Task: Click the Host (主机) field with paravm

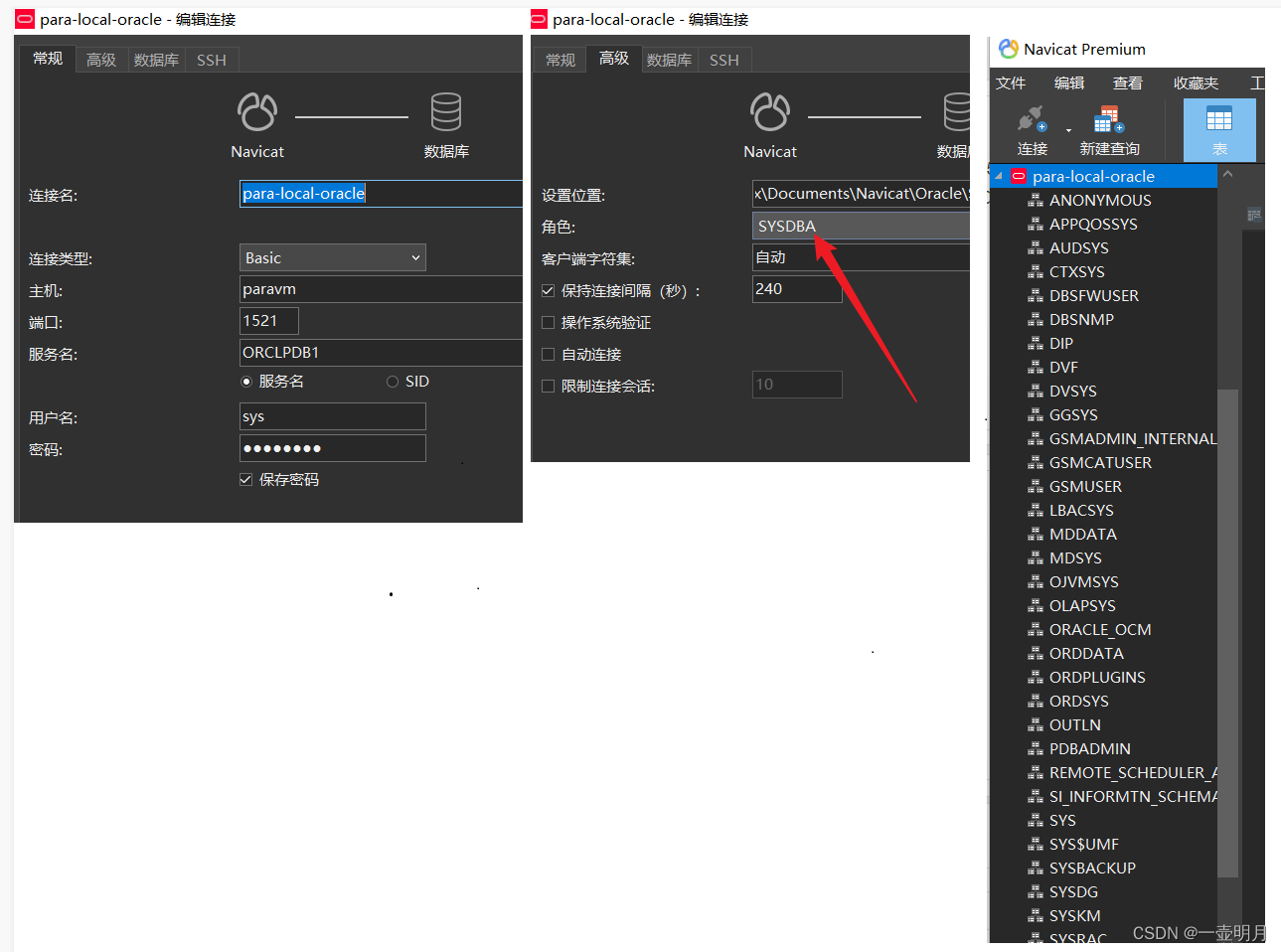Action: pos(382,289)
